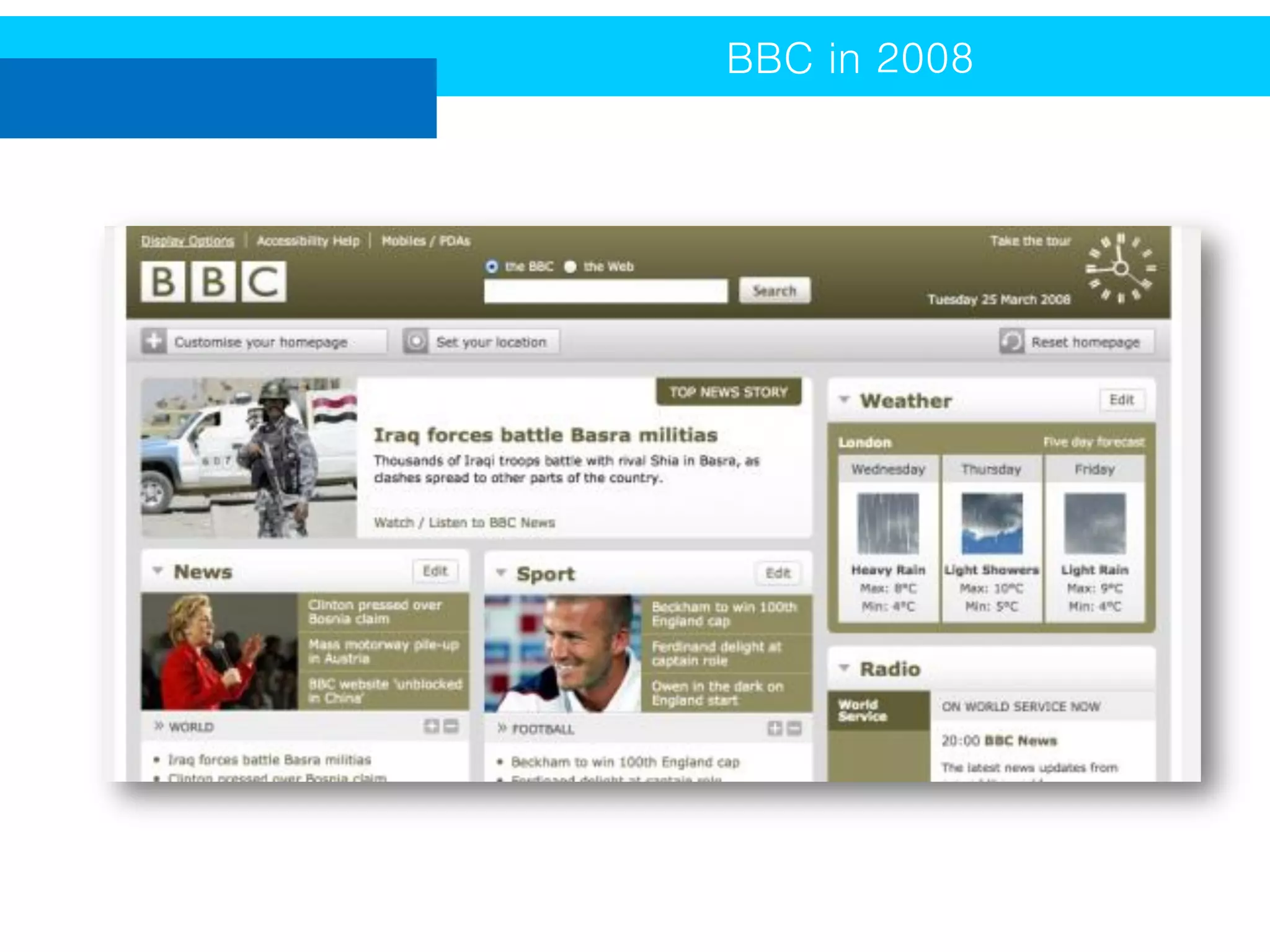Open Mobiles / PDAs link
Screen dimensions: 1270x952
426,240
